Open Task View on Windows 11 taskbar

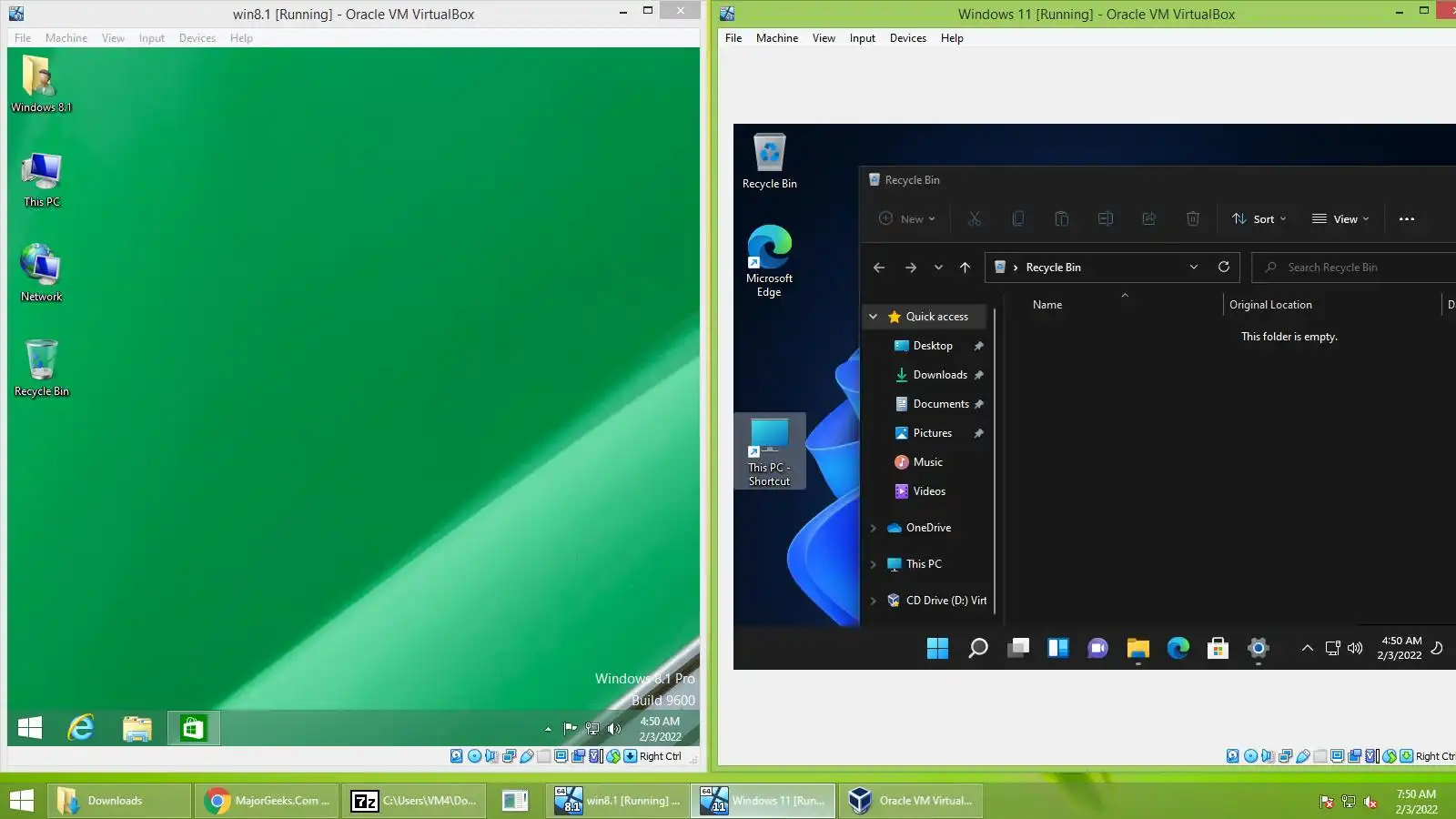pyautogui.click(x=1018, y=648)
